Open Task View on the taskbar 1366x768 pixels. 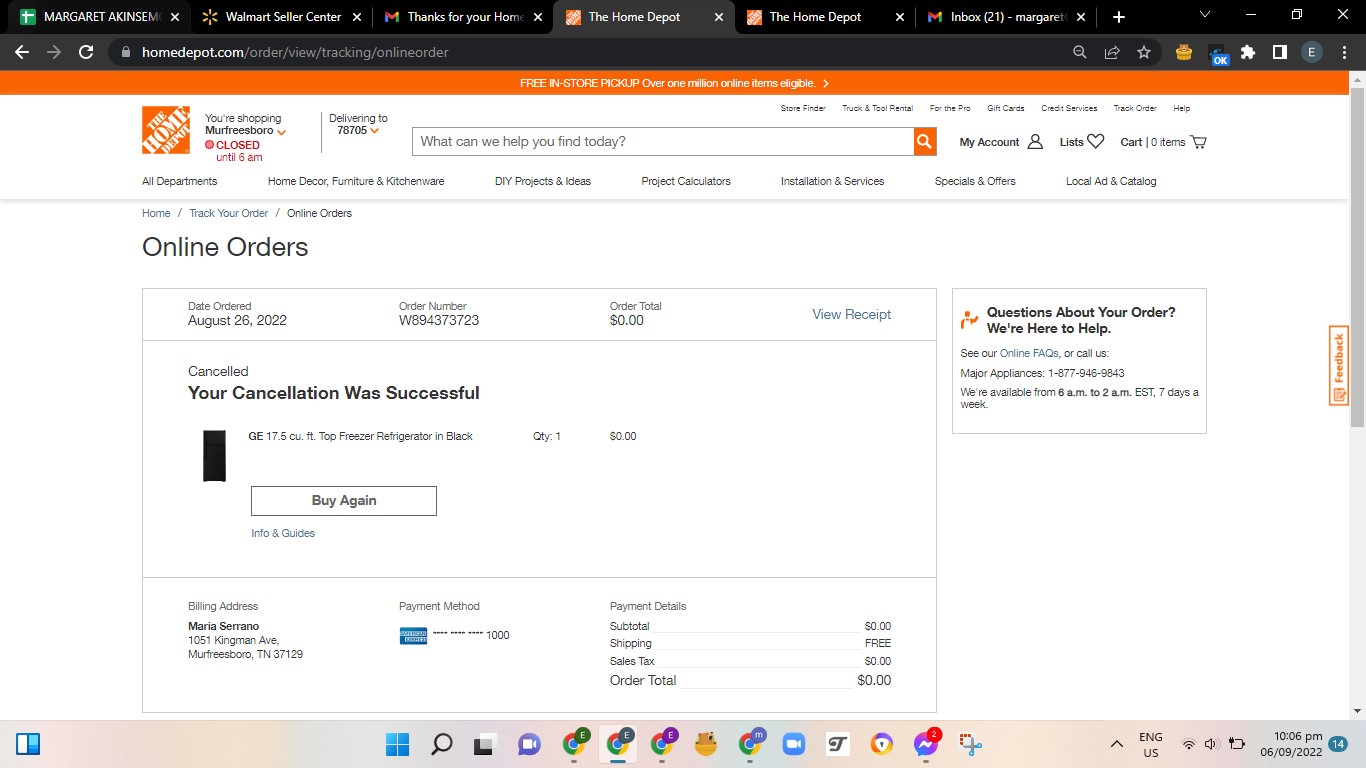(485, 744)
